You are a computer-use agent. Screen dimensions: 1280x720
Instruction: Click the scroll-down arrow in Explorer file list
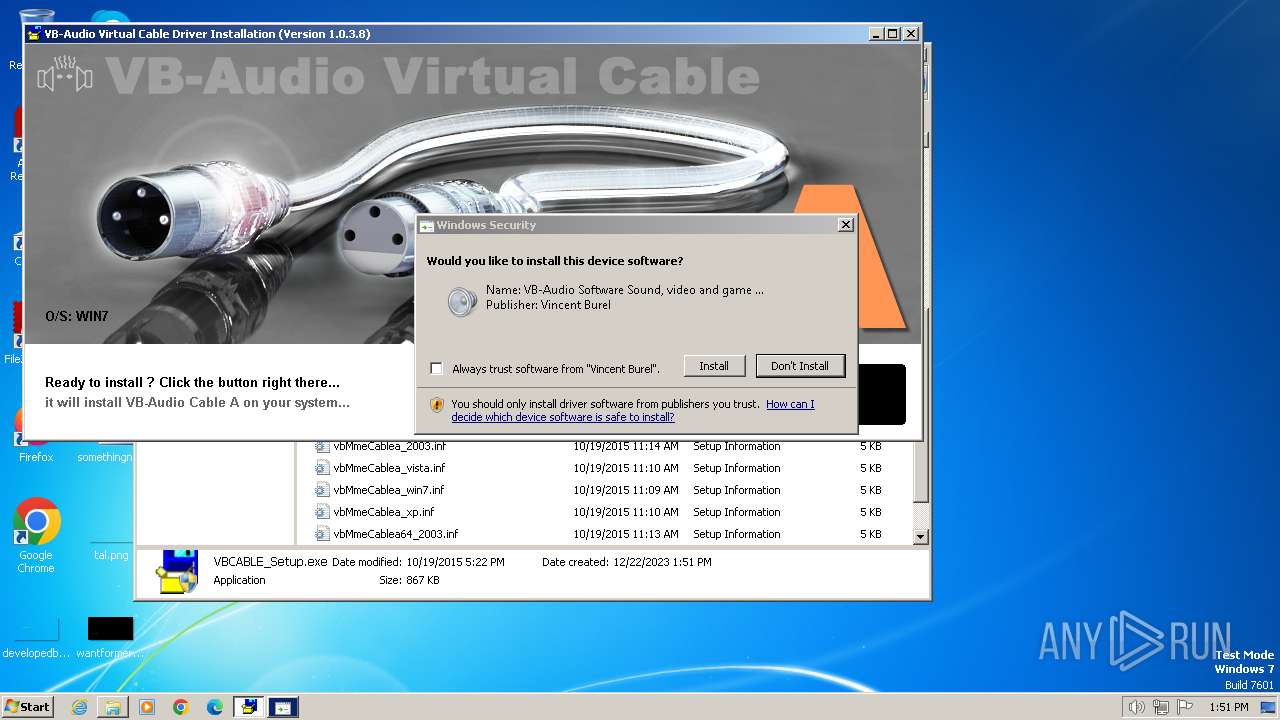tap(921, 537)
